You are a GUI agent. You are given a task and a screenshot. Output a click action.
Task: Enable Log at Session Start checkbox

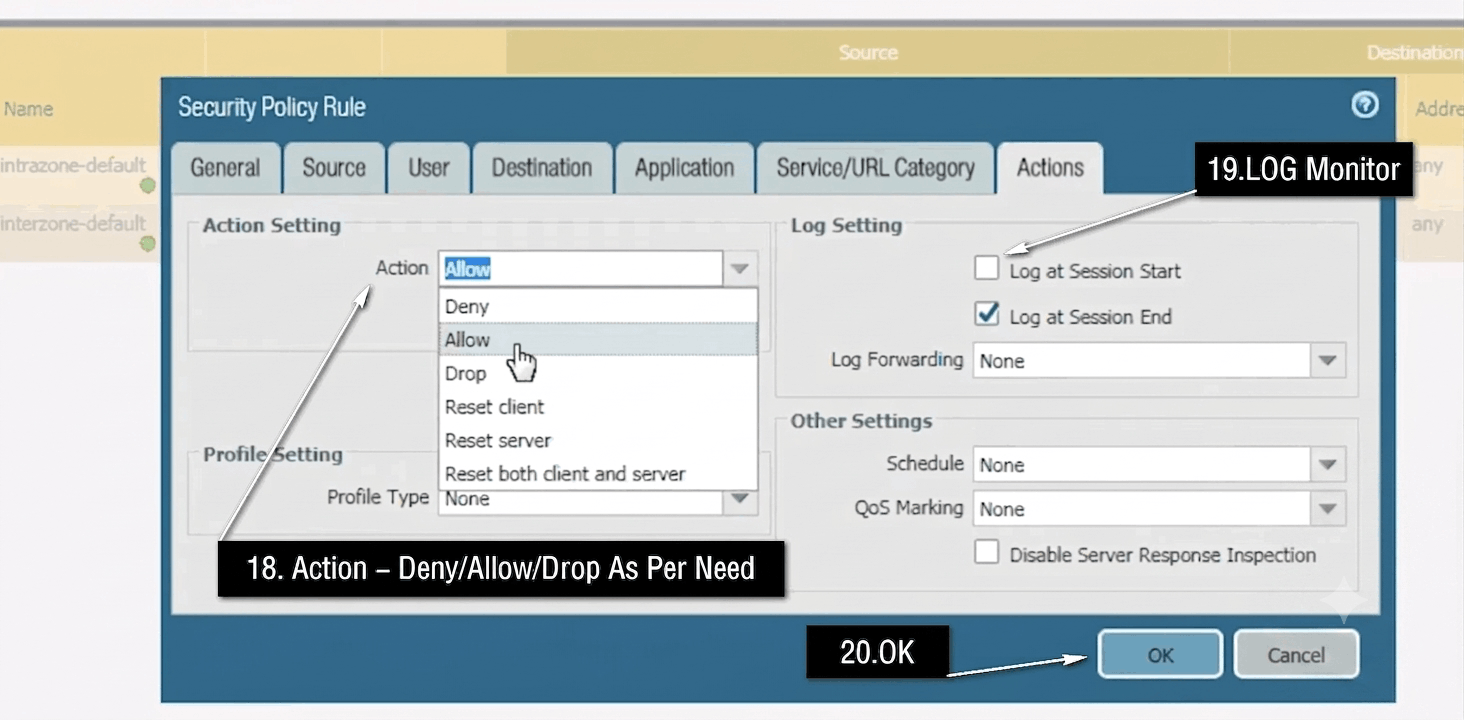987,268
